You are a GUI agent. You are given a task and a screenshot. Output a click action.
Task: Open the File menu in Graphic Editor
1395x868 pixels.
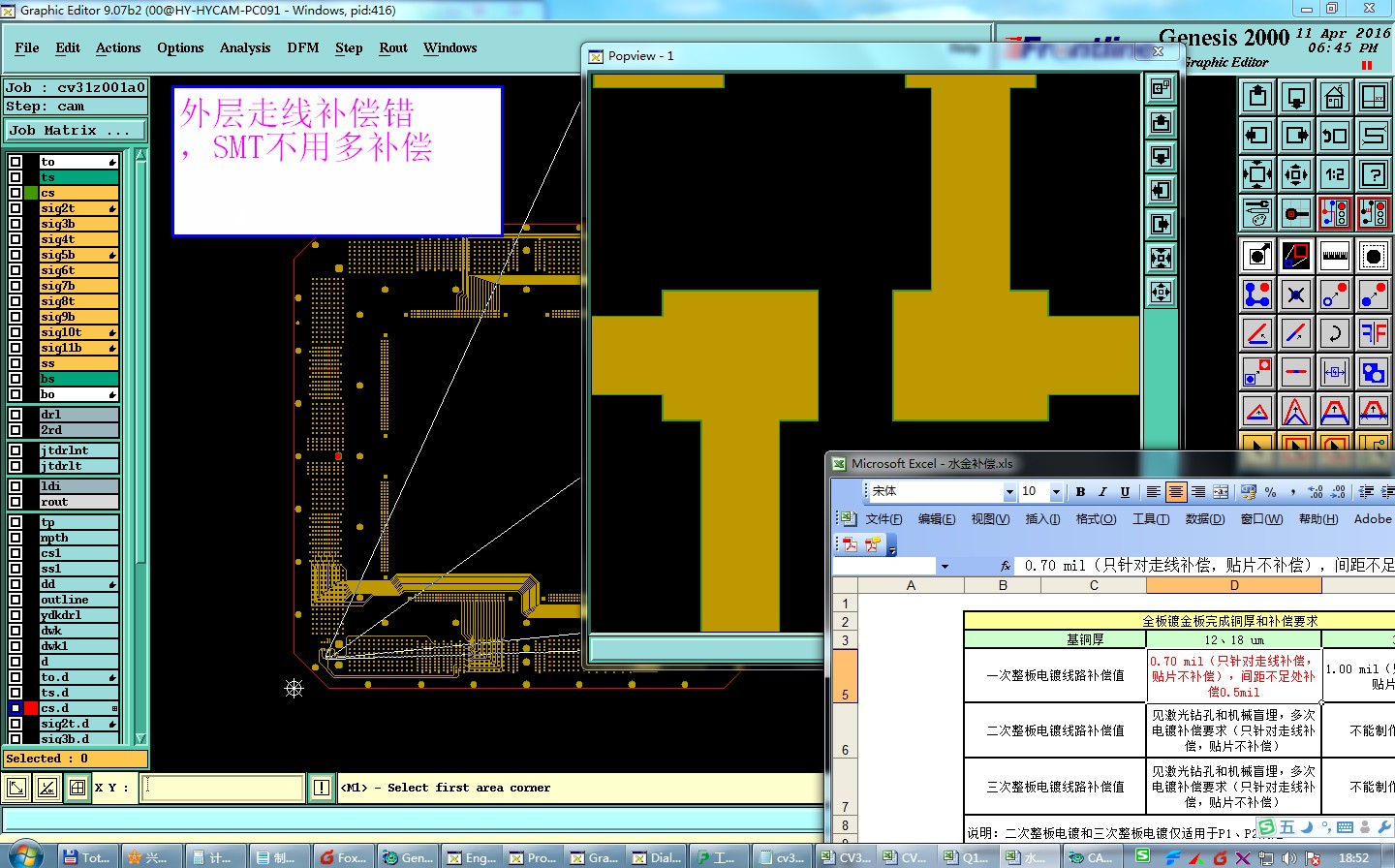point(27,47)
